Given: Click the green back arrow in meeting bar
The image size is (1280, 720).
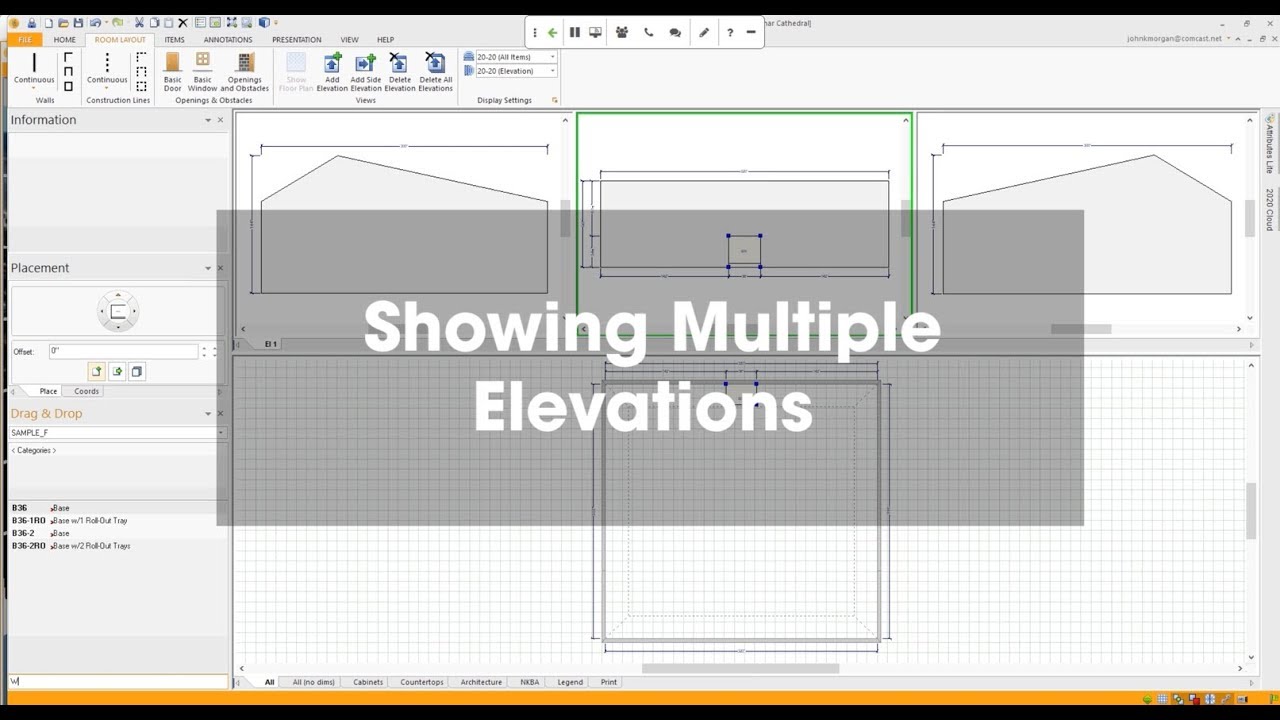Looking at the screenshot, I should click(552, 32).
